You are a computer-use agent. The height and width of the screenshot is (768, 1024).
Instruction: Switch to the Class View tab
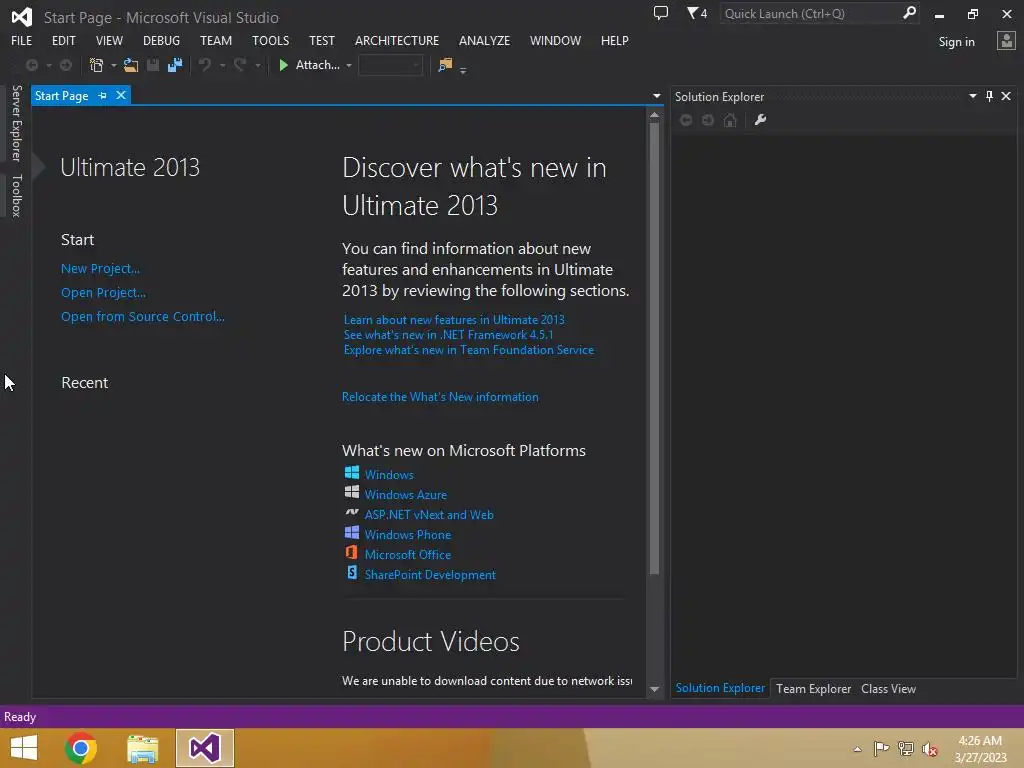tap(888, 689)
